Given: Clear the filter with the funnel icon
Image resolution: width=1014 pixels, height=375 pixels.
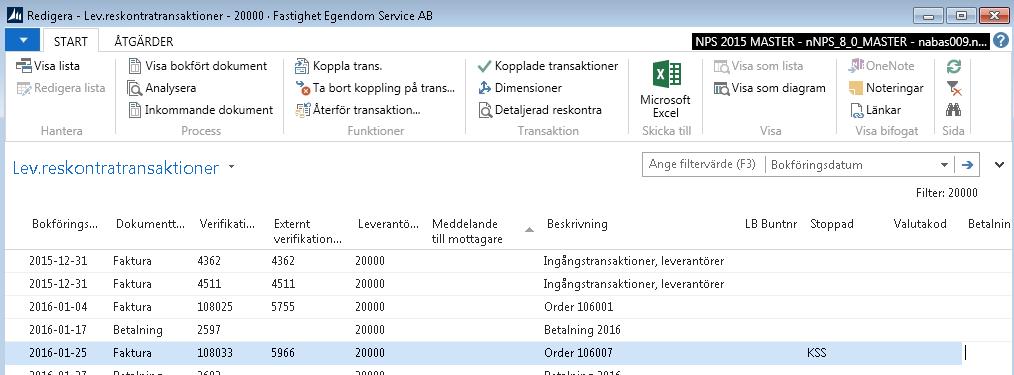Looking at the screenshot, I should pyautogui.click(x=953, y=88).
